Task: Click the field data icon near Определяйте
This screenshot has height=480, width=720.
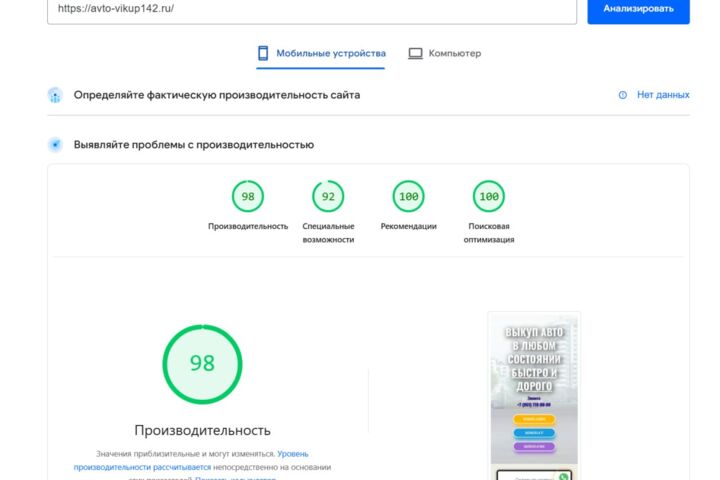Action: [55, 95]
